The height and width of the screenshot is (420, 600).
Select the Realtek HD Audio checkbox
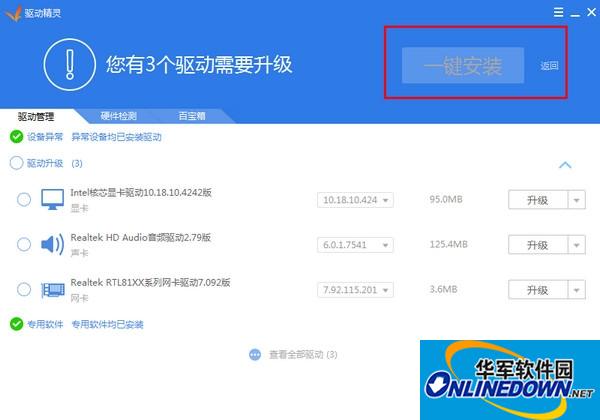tap(24, 244)
